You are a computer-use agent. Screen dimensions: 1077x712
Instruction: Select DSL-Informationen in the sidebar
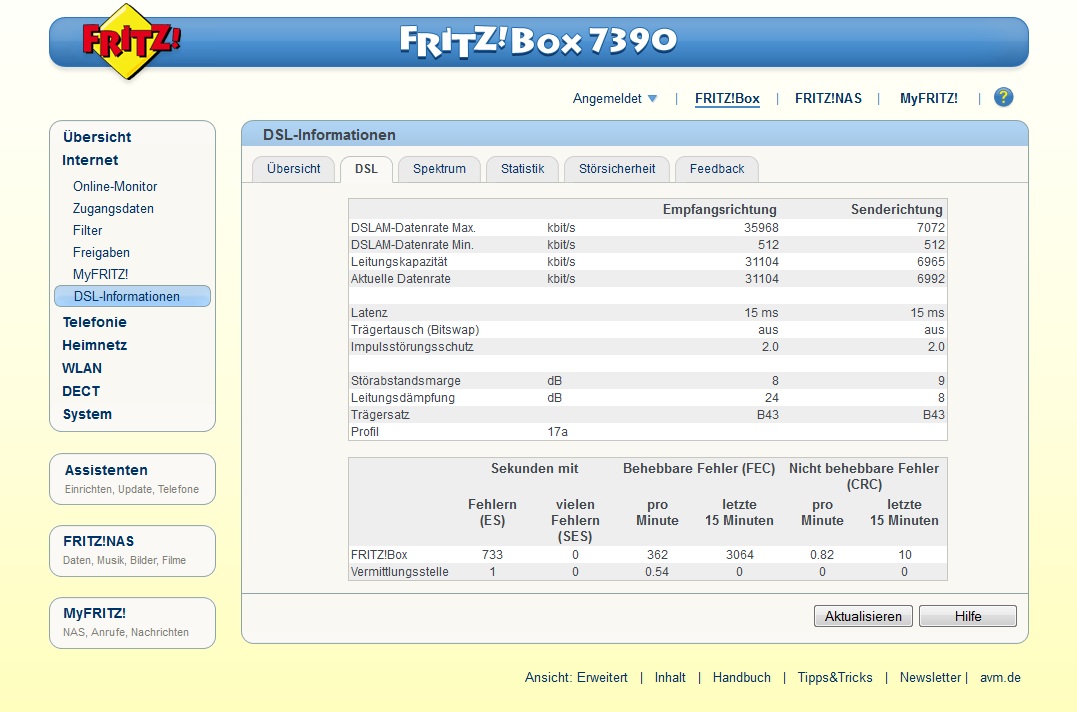coord(132,296)
